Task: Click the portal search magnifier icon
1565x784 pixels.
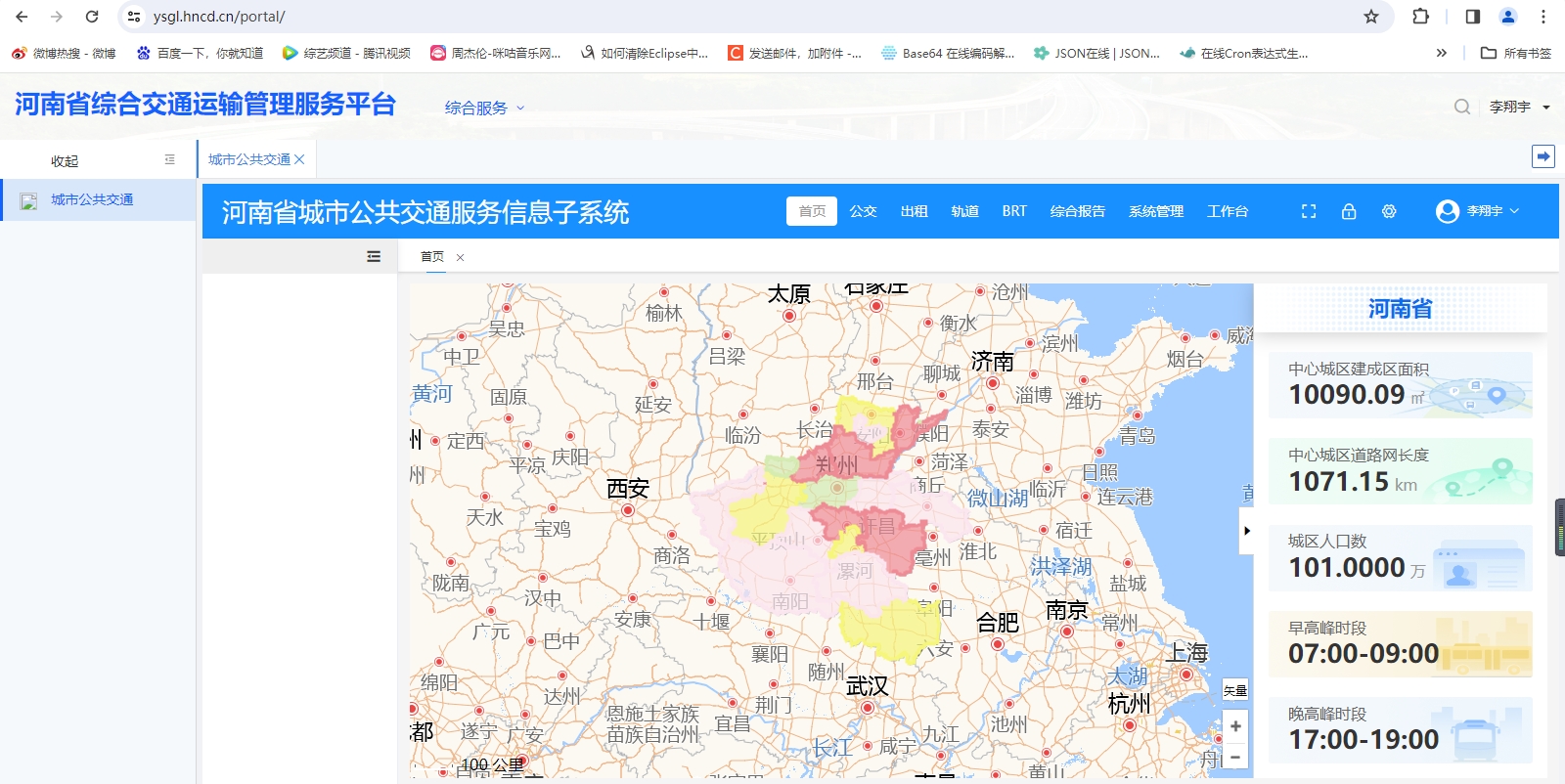Action: pyautogui.click(x=1461, y=107)
